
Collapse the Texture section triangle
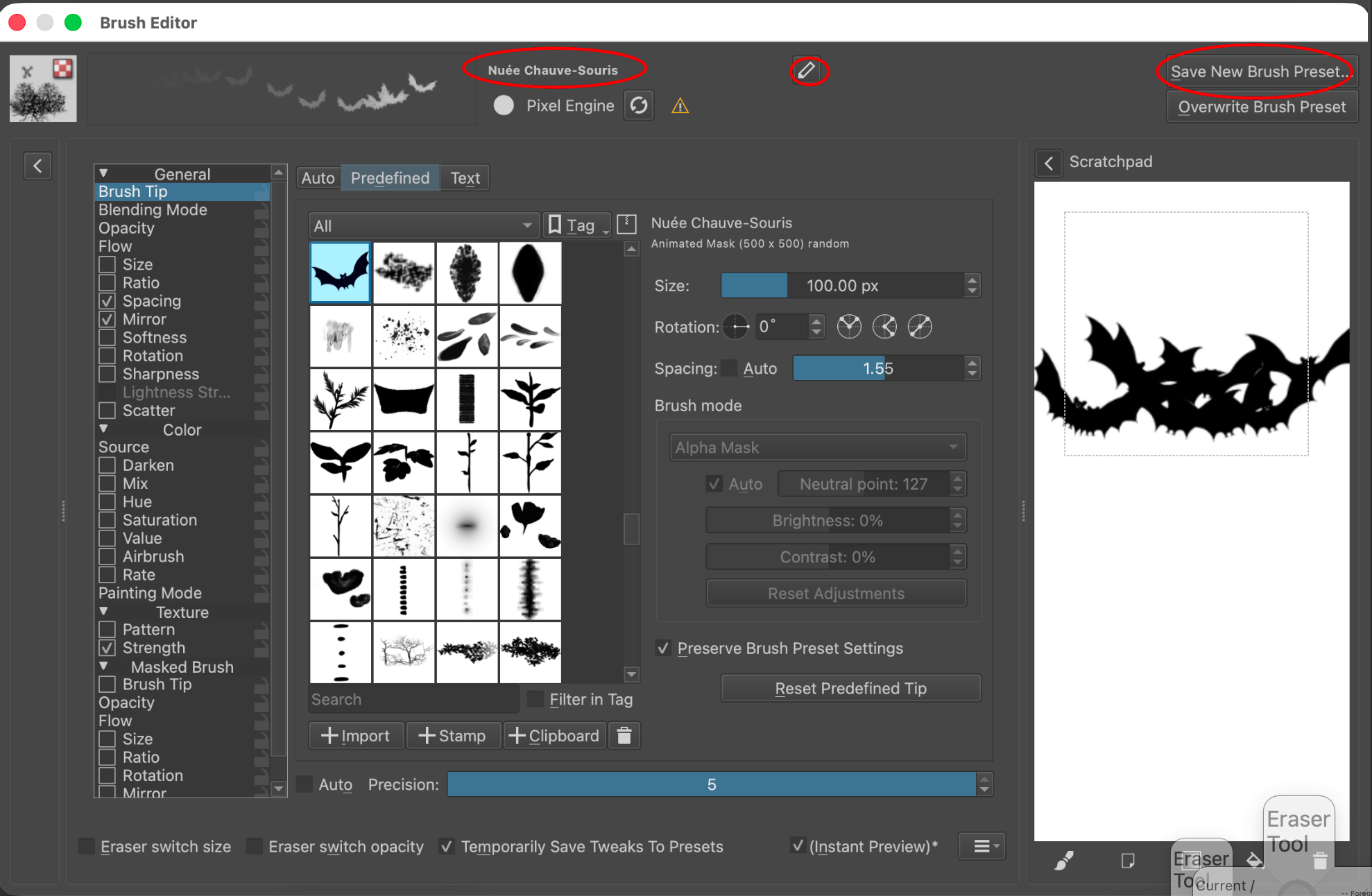tap(103, 612)
